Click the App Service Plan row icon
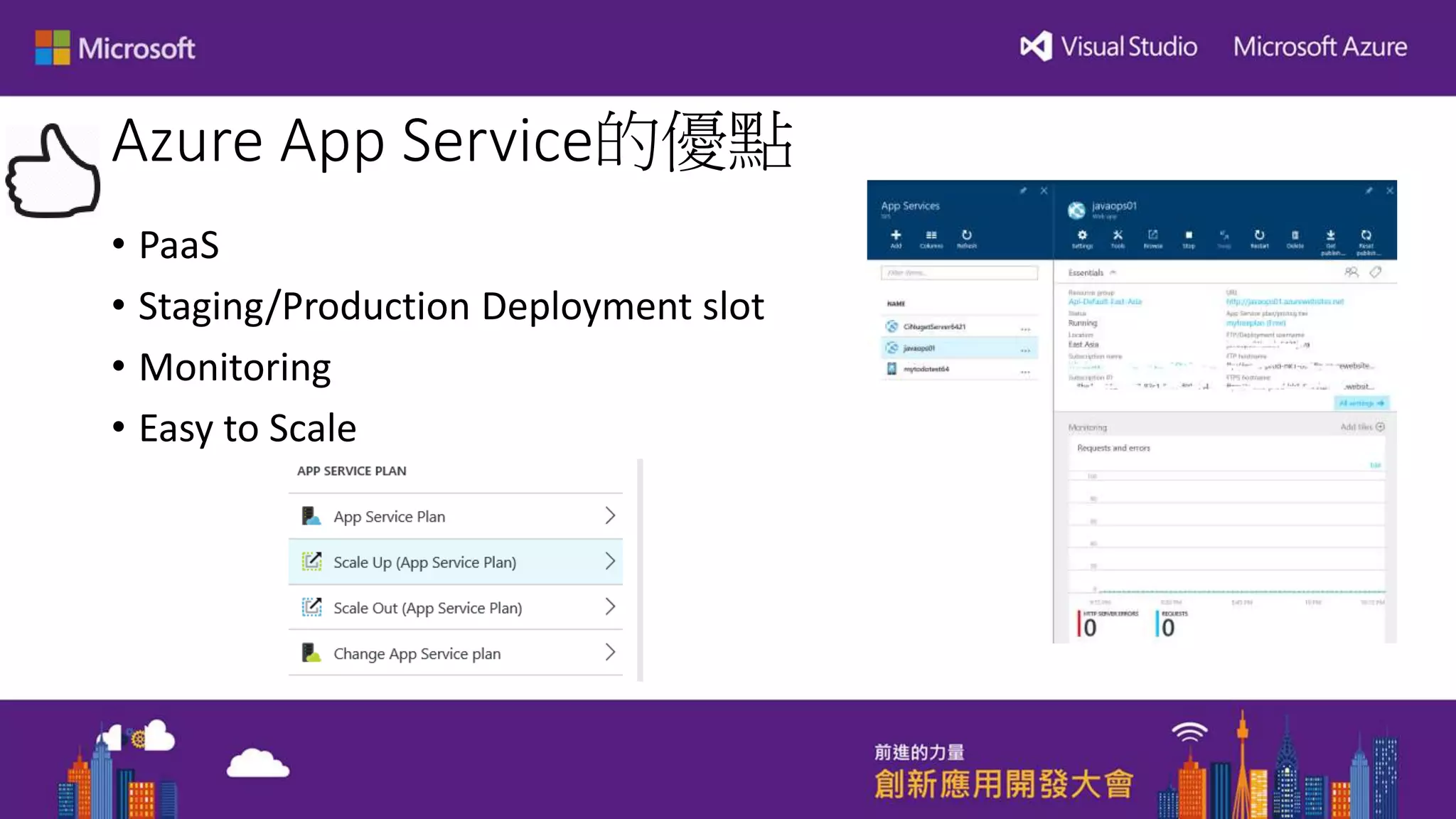Viewport: 1456px width, 819px height. (311, 515)
